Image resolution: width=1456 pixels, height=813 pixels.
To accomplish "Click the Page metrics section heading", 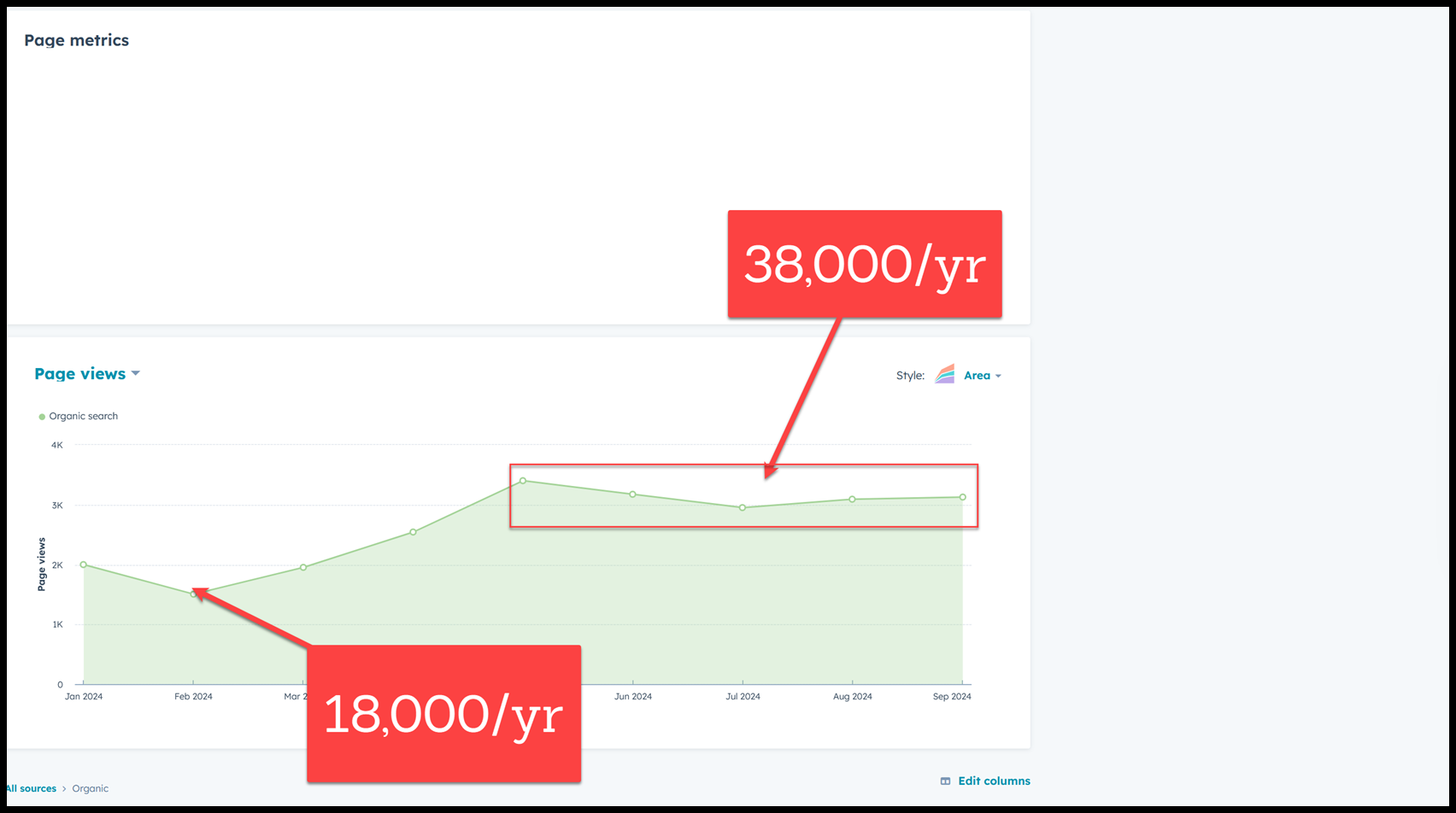I will click(x=76, y=41).
